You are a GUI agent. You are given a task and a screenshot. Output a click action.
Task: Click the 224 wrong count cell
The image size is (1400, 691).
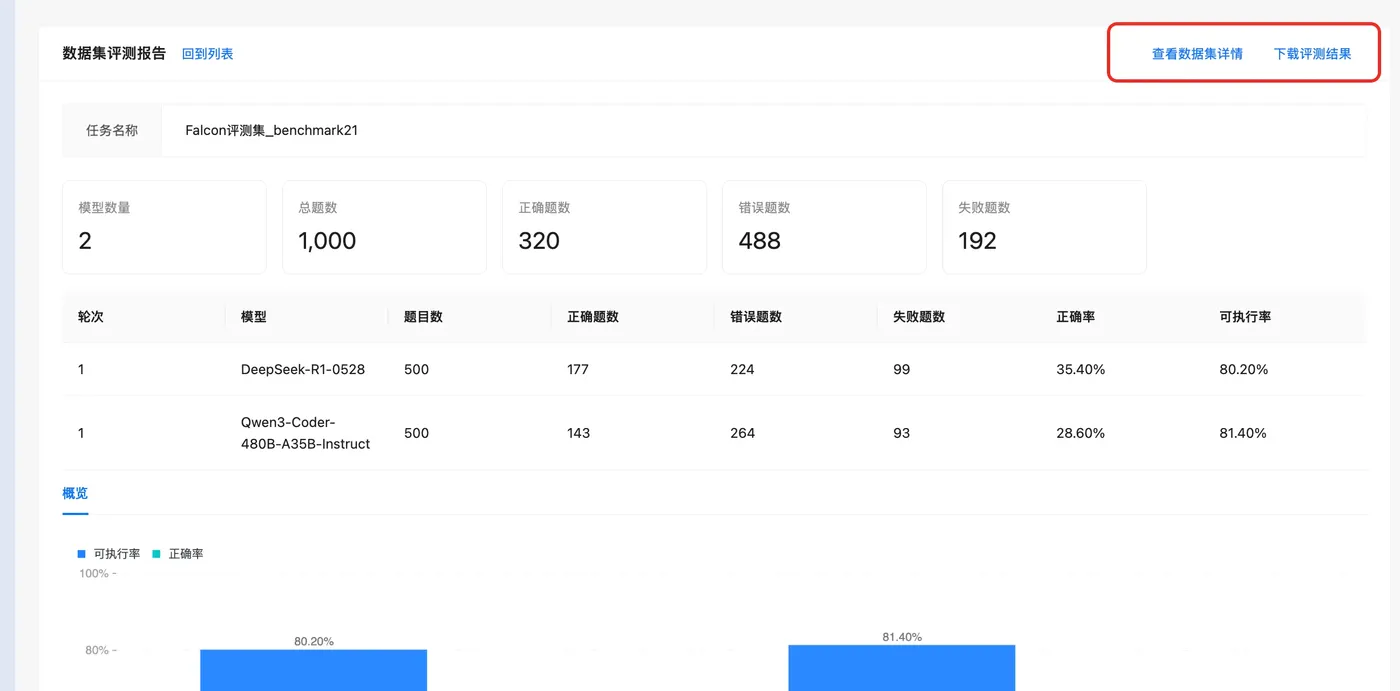742,369
